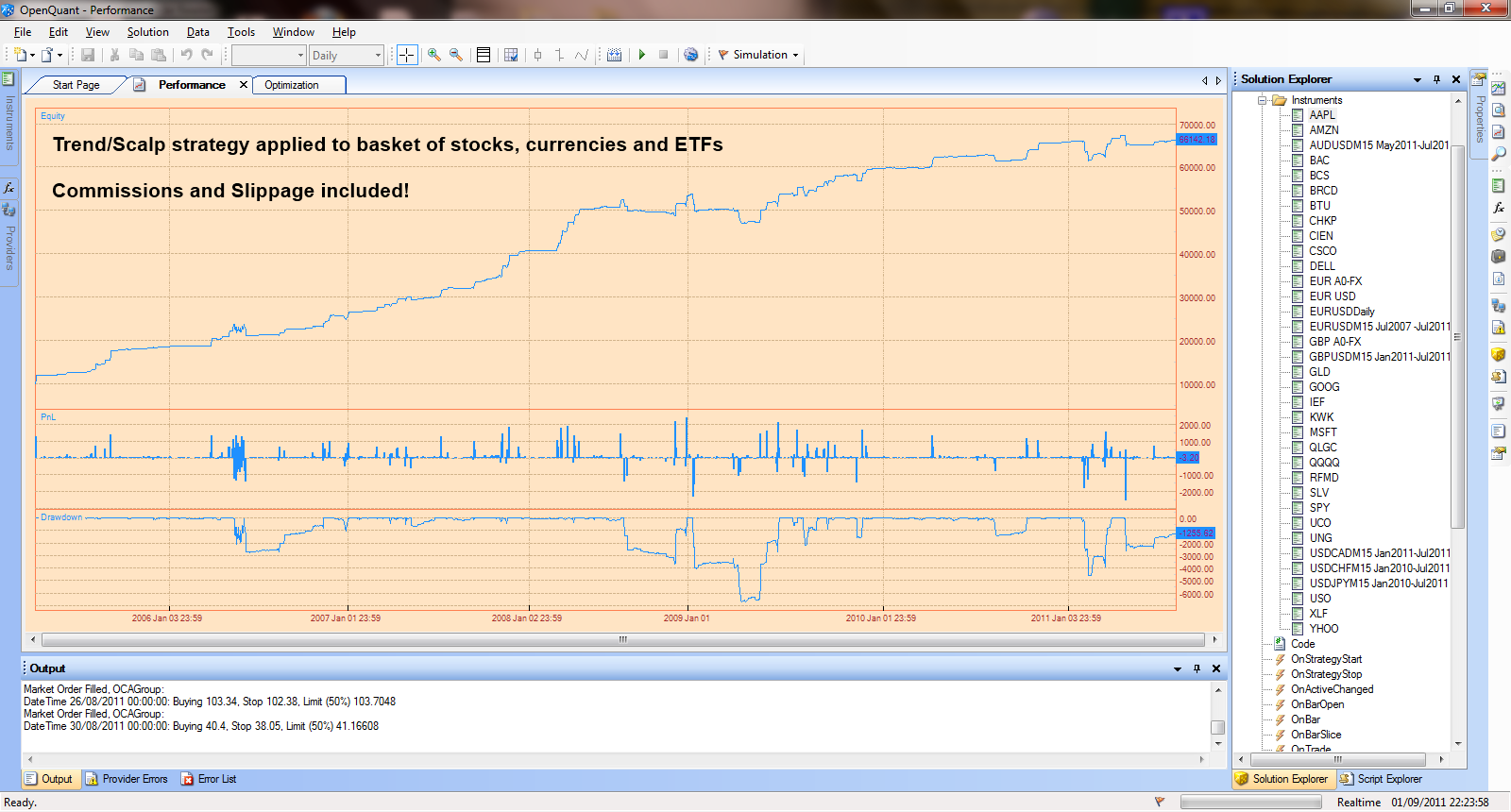Open the Instruments side panel tab
The width and height of the screenshot is (1511, 812).
point(8,115)
